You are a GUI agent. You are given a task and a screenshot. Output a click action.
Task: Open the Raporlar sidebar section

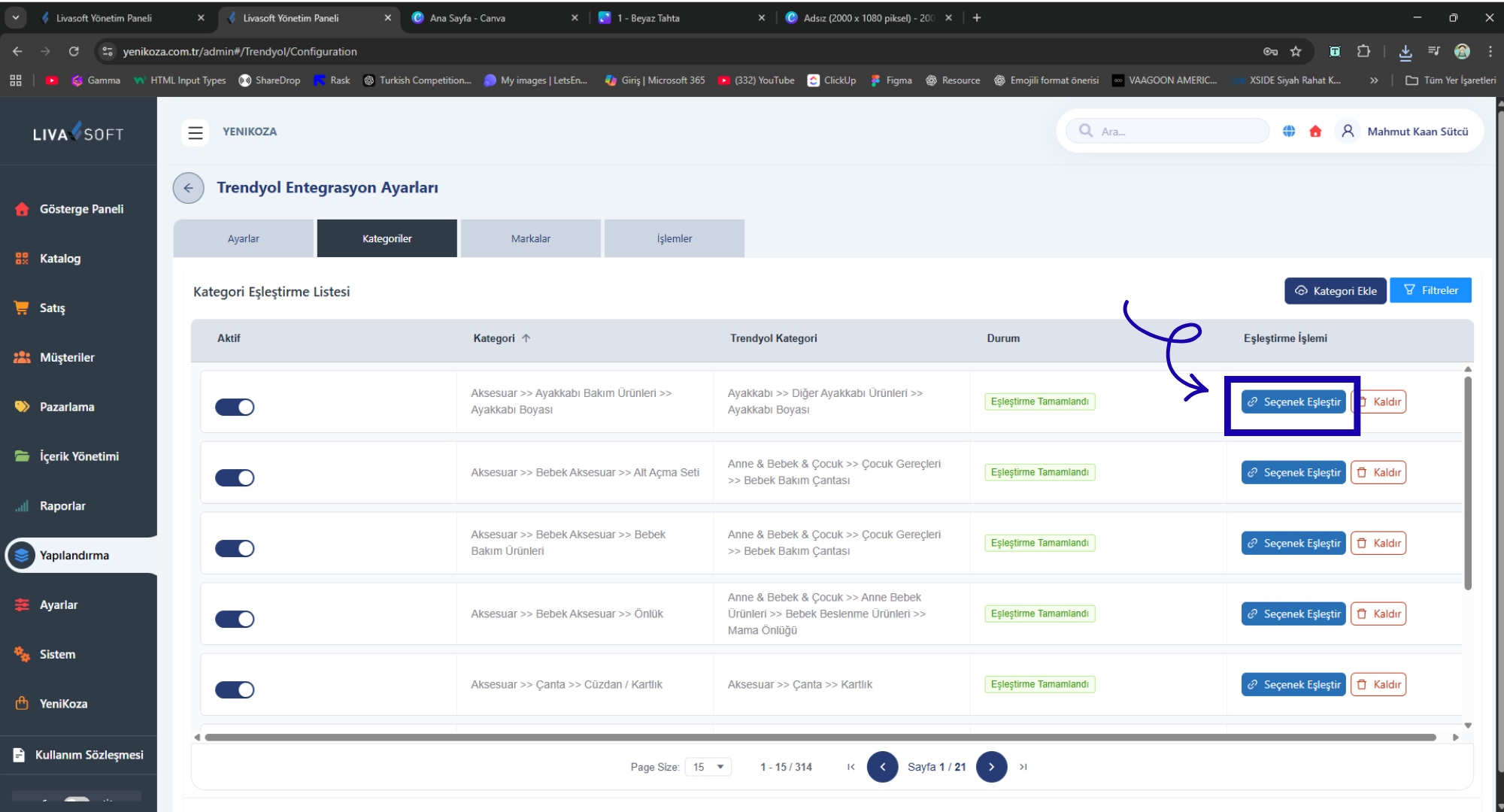point(62,506)
